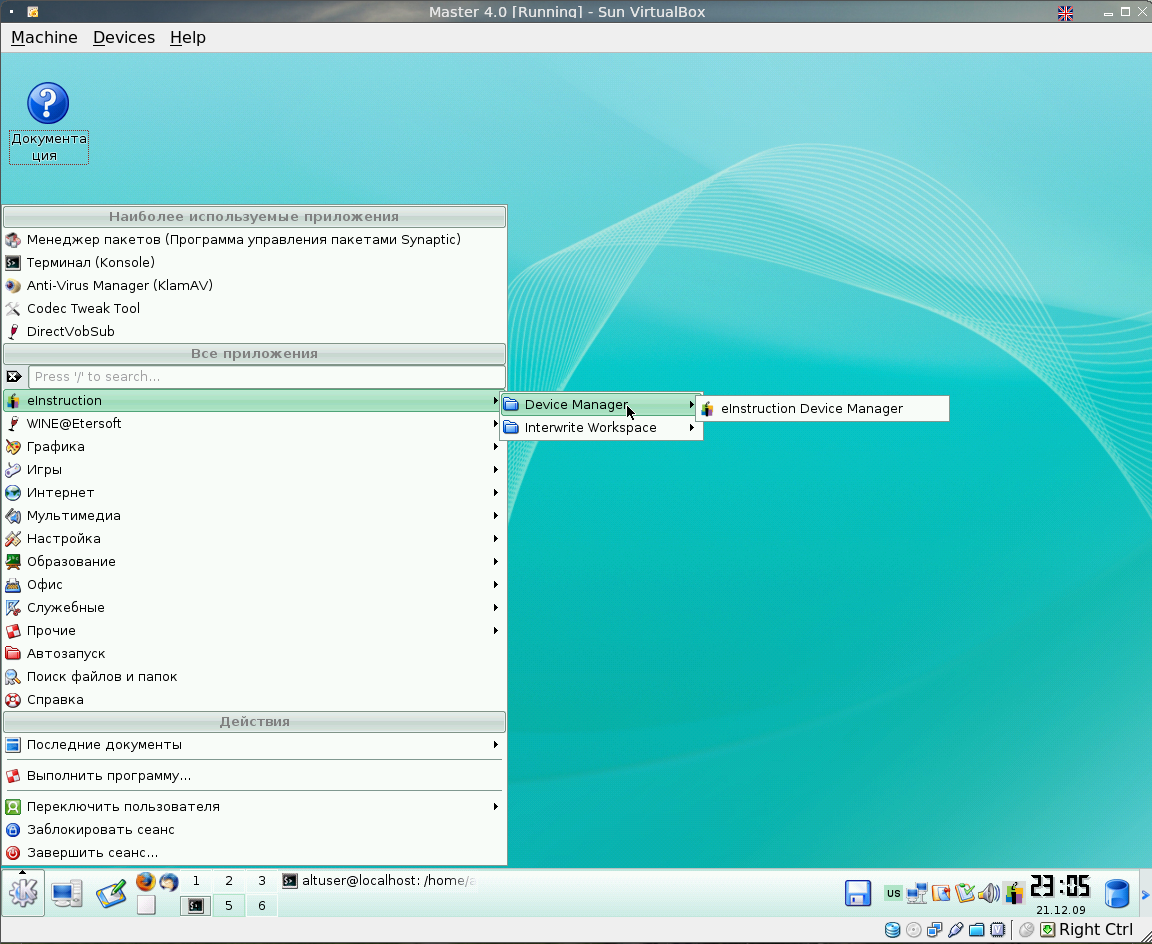Expand the Образование submenu
Screen dimensions: 1152x944
254,562
